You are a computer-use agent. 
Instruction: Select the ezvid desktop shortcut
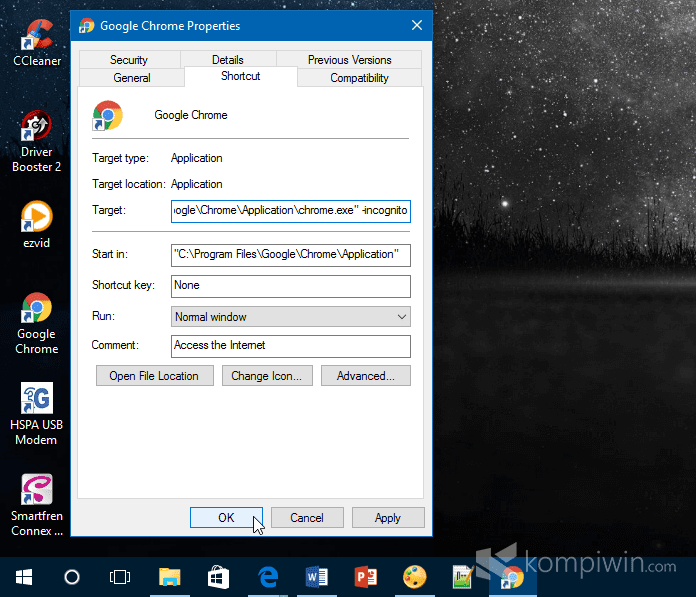point(36,224)
